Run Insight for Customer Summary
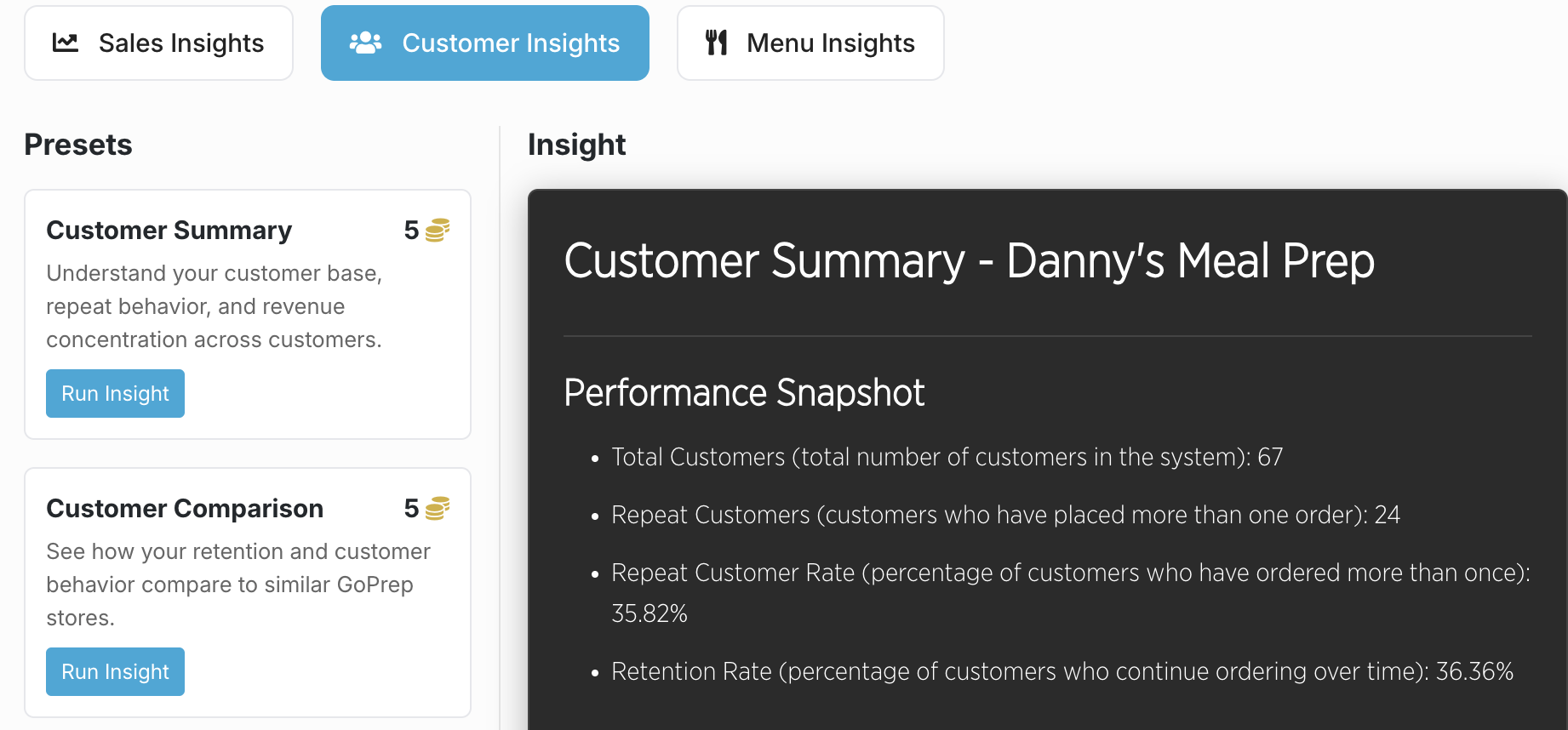This screenshot has height=730, width=1568. pos(115,393)
